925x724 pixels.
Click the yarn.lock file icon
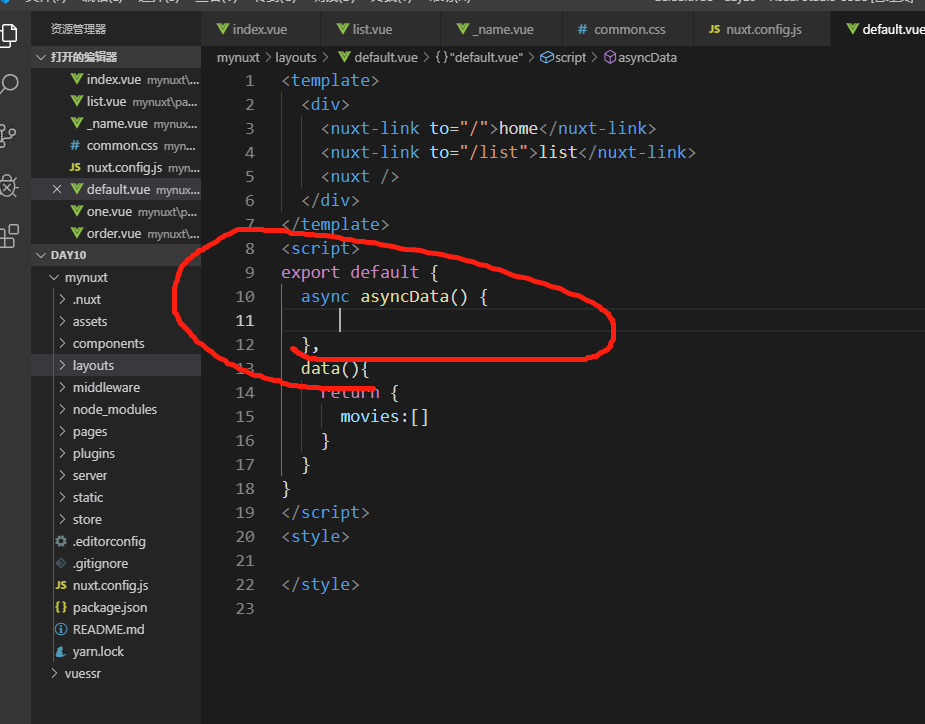[x=61, y=651]
